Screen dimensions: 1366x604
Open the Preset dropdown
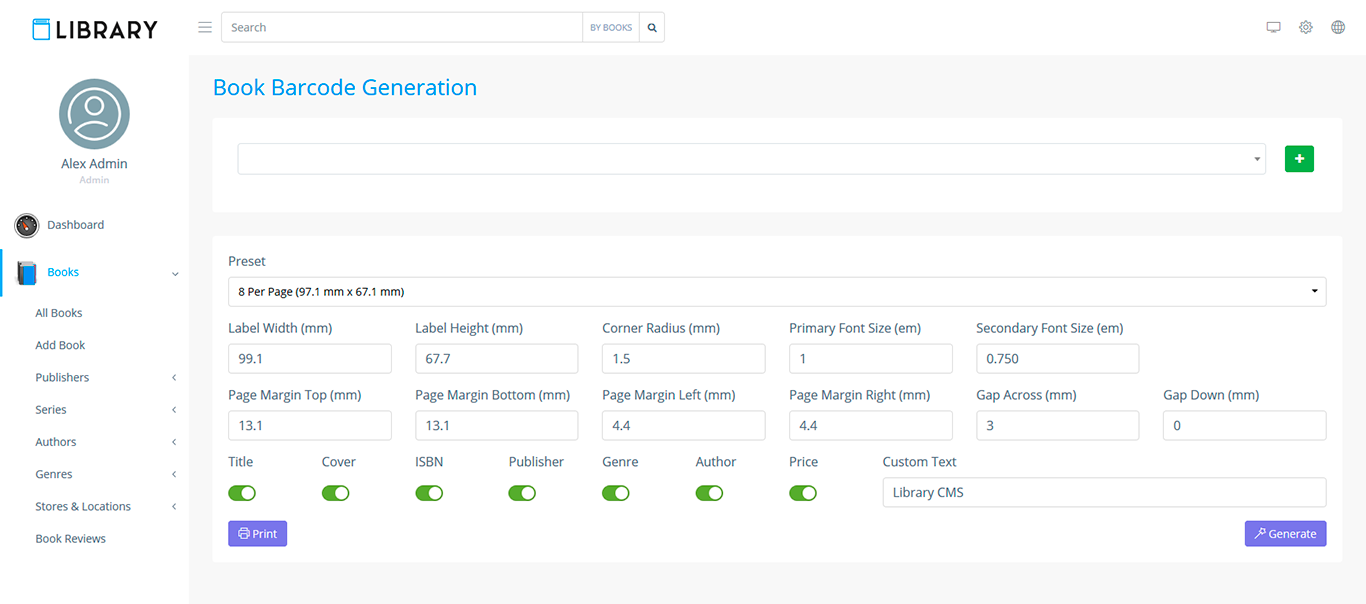[x=777, y=292]
